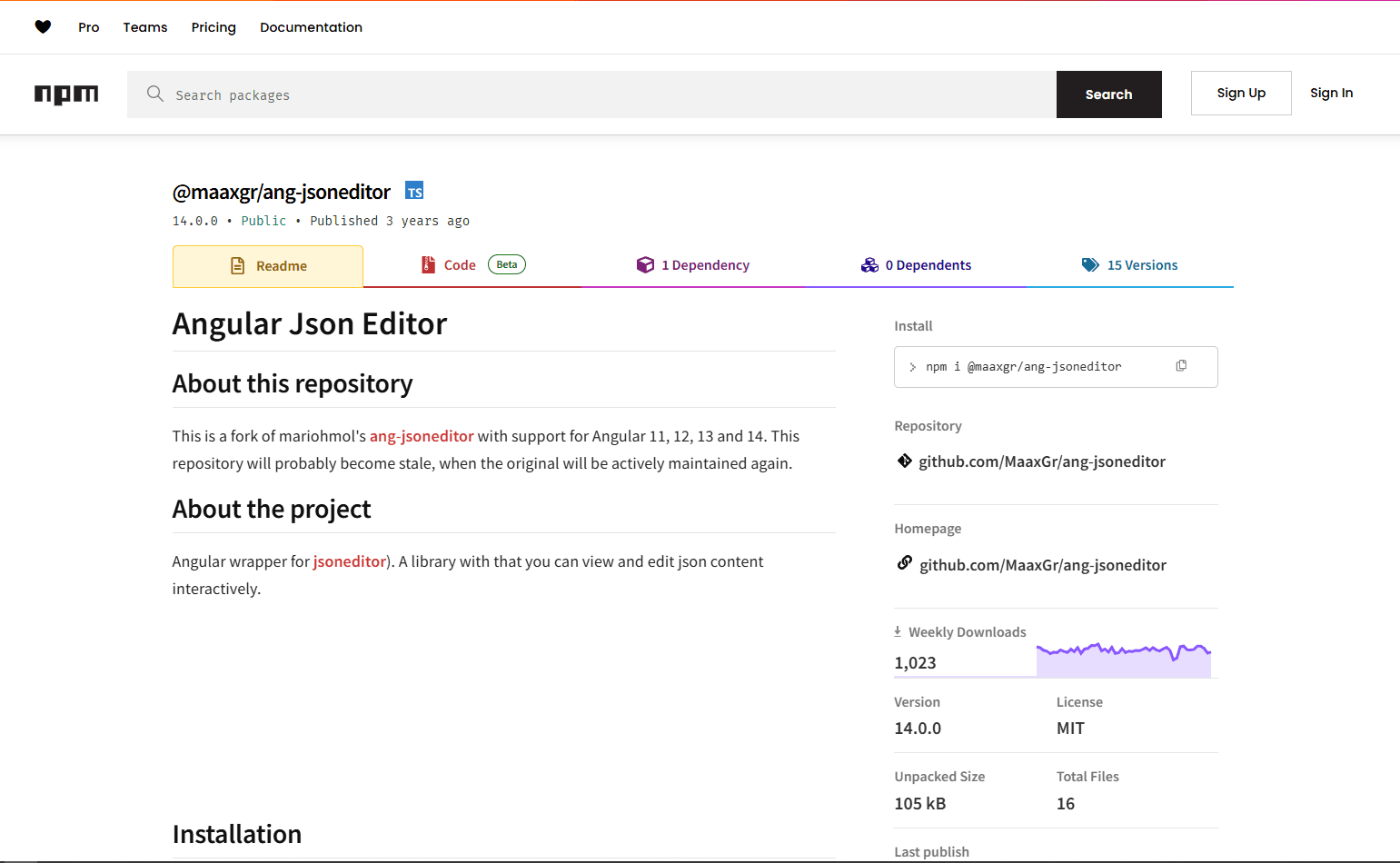Click the magnifying glass icon in the search bar
This screenshot has width=1400, height=863.
click(154, 94)
